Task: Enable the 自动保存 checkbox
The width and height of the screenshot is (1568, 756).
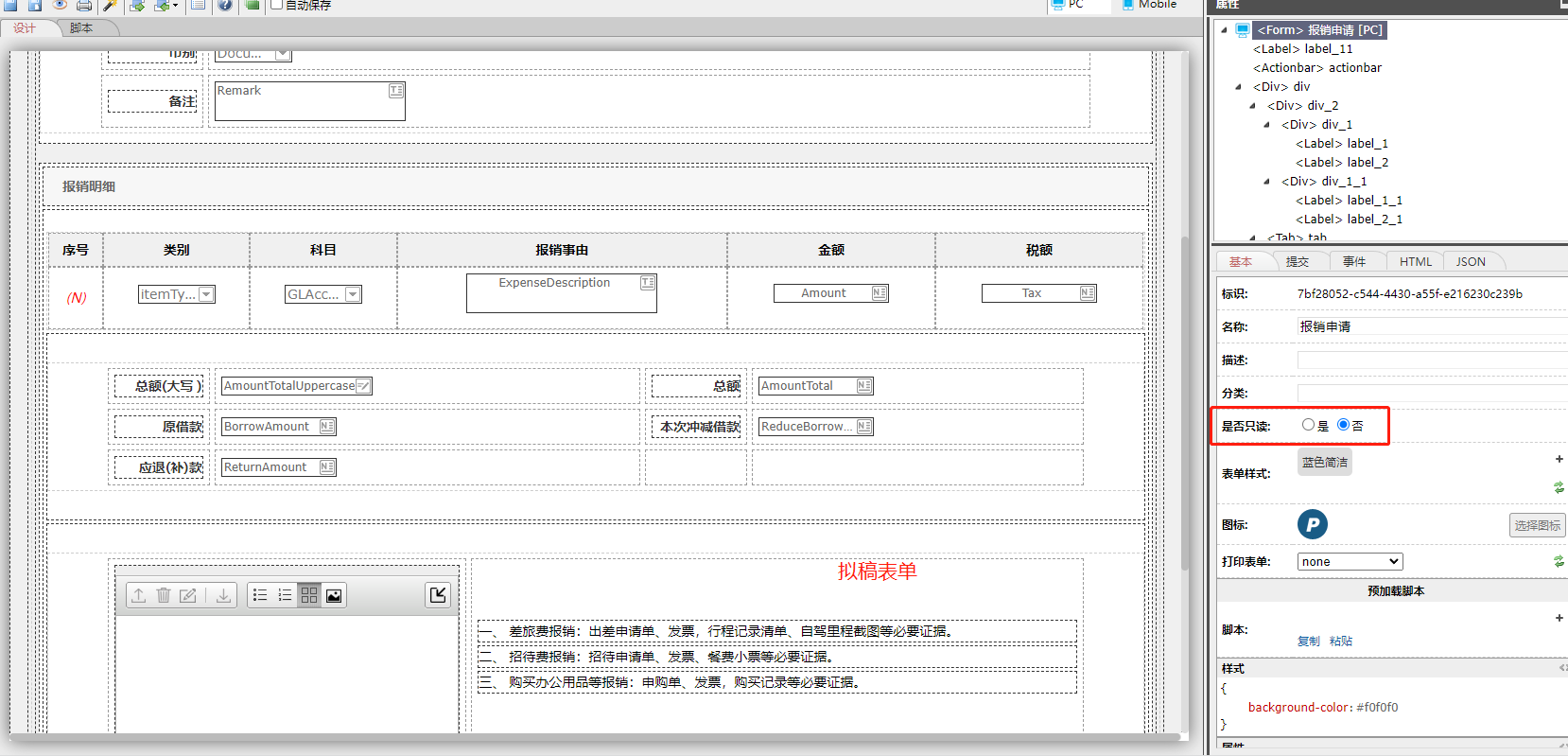Action: tap(277, 5)
